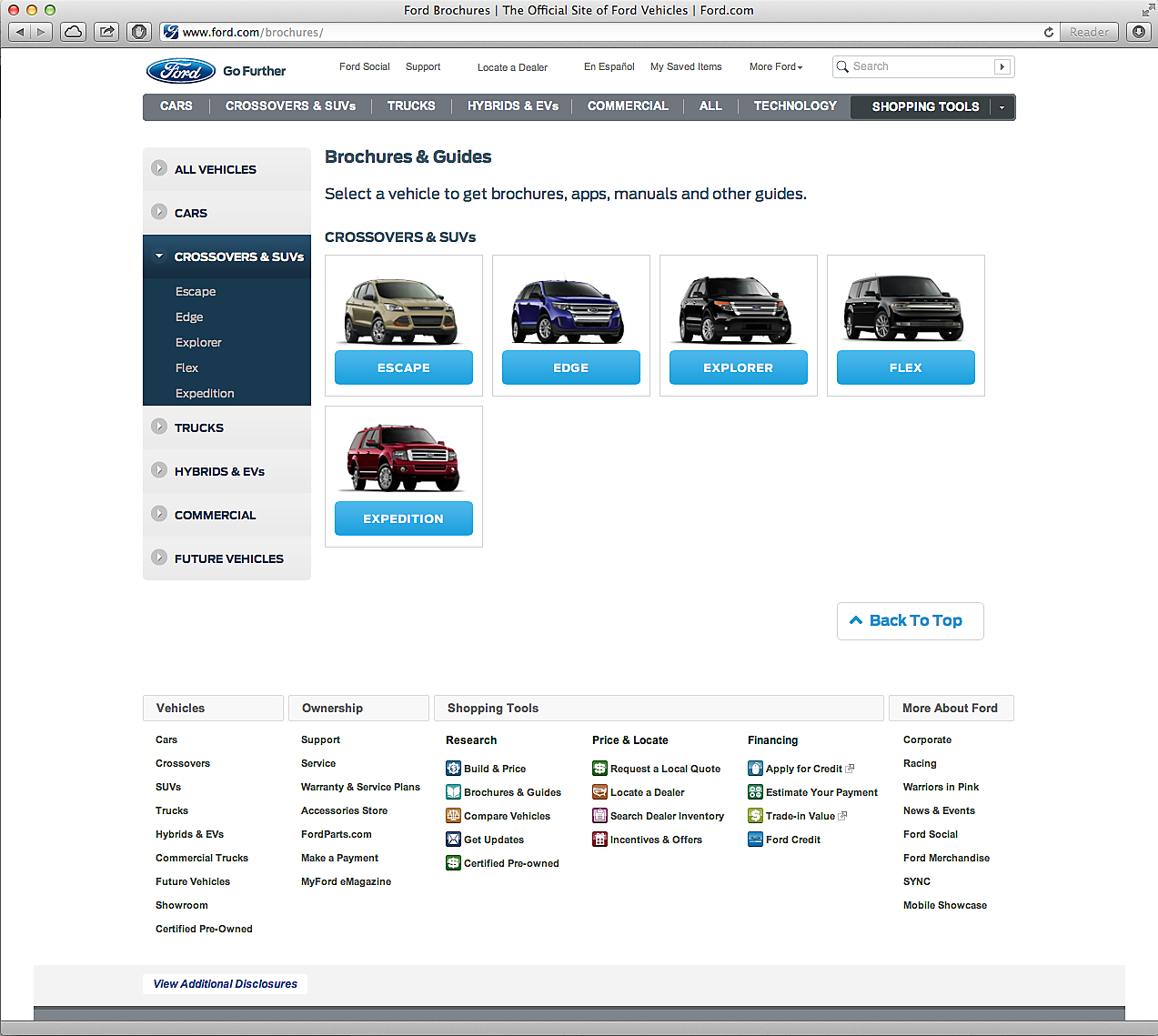The height and width of the screenshot is (1036, 1158).
Task: Open the More Ford dropdown
Action: pos(776,67)
